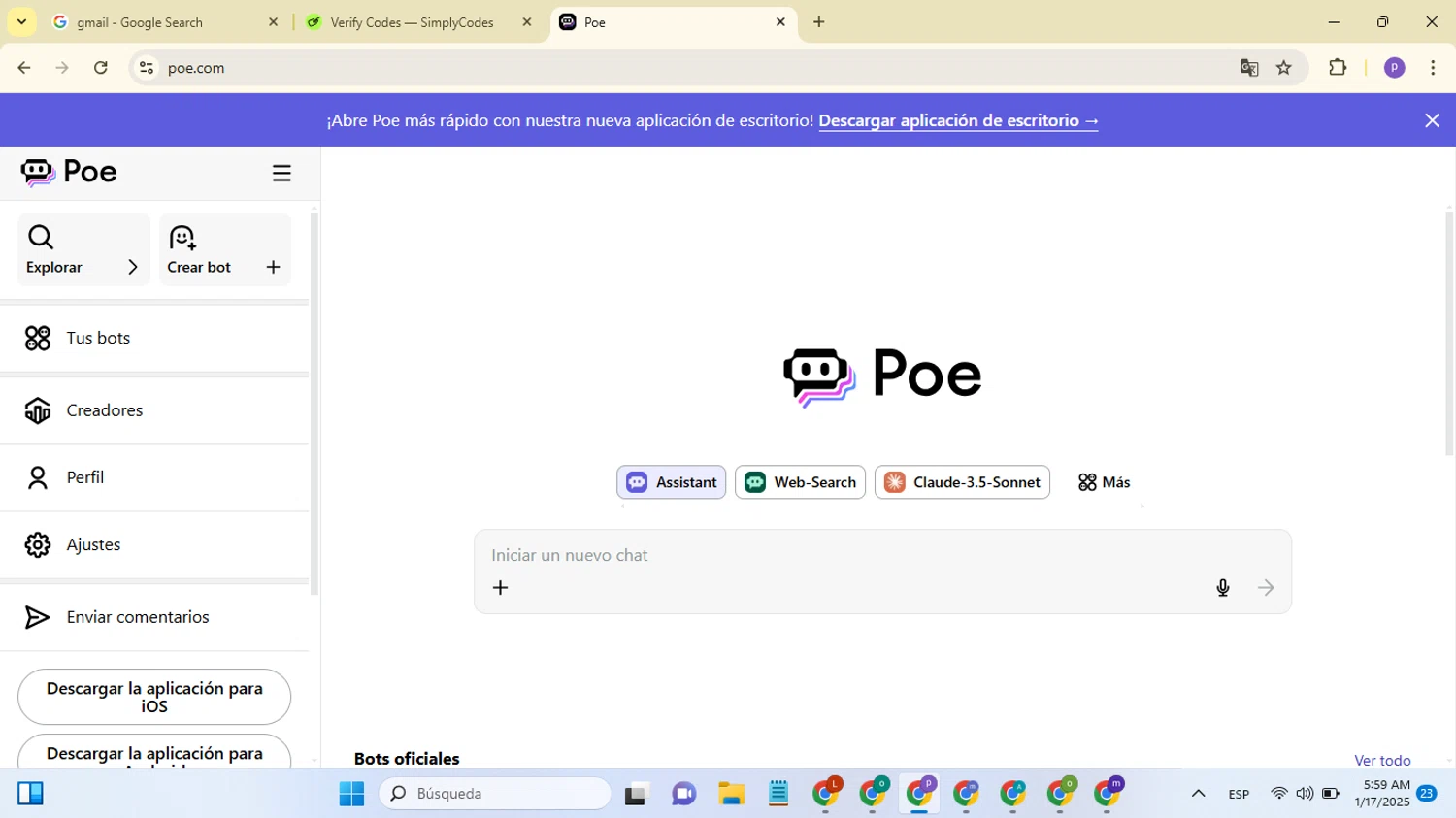
Task: Focus the Iniciar un nuevo chat field
Action: [x=882, y=555]
